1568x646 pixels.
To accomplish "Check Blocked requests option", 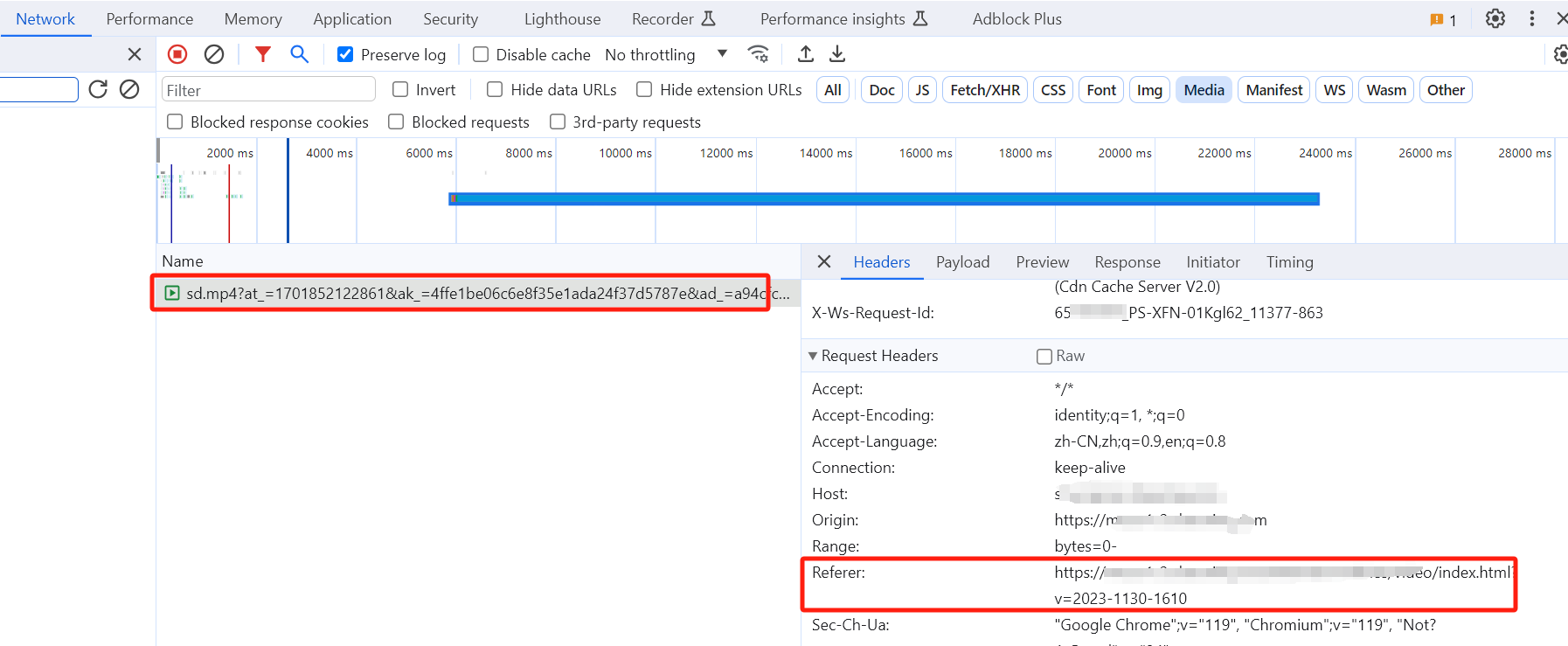I will [396, 122].
